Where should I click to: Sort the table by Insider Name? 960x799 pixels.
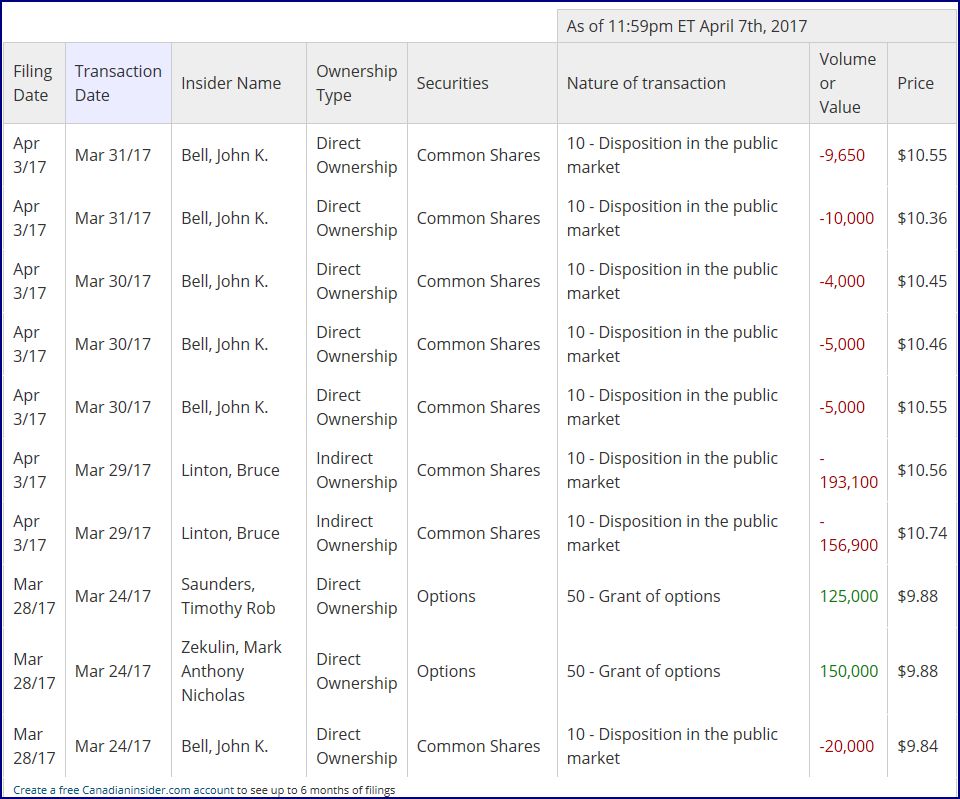tap(231, 83)
